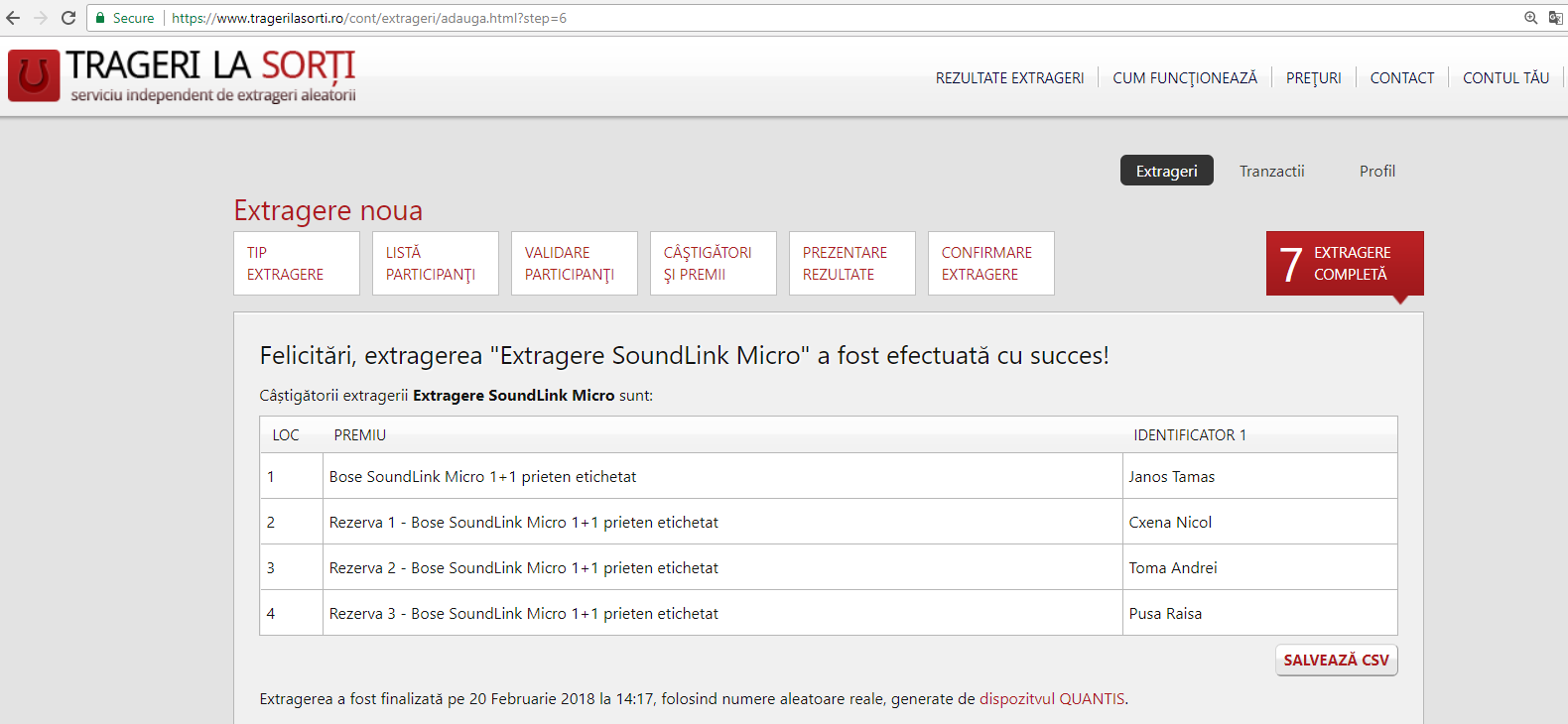
Task: Open the Contact page
Action: [x=1401, y=77]
